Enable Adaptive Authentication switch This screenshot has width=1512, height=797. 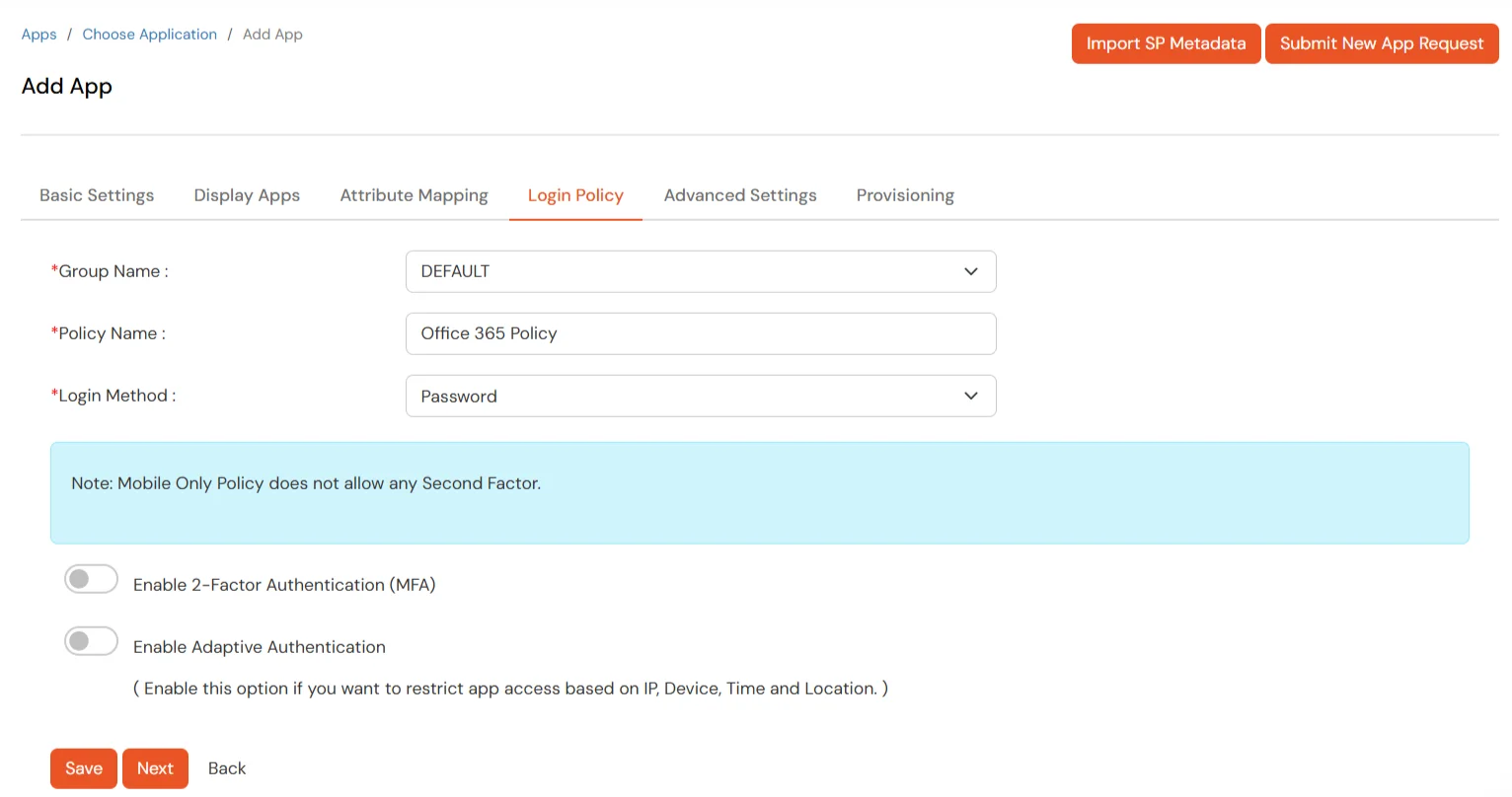pos(91,641)
